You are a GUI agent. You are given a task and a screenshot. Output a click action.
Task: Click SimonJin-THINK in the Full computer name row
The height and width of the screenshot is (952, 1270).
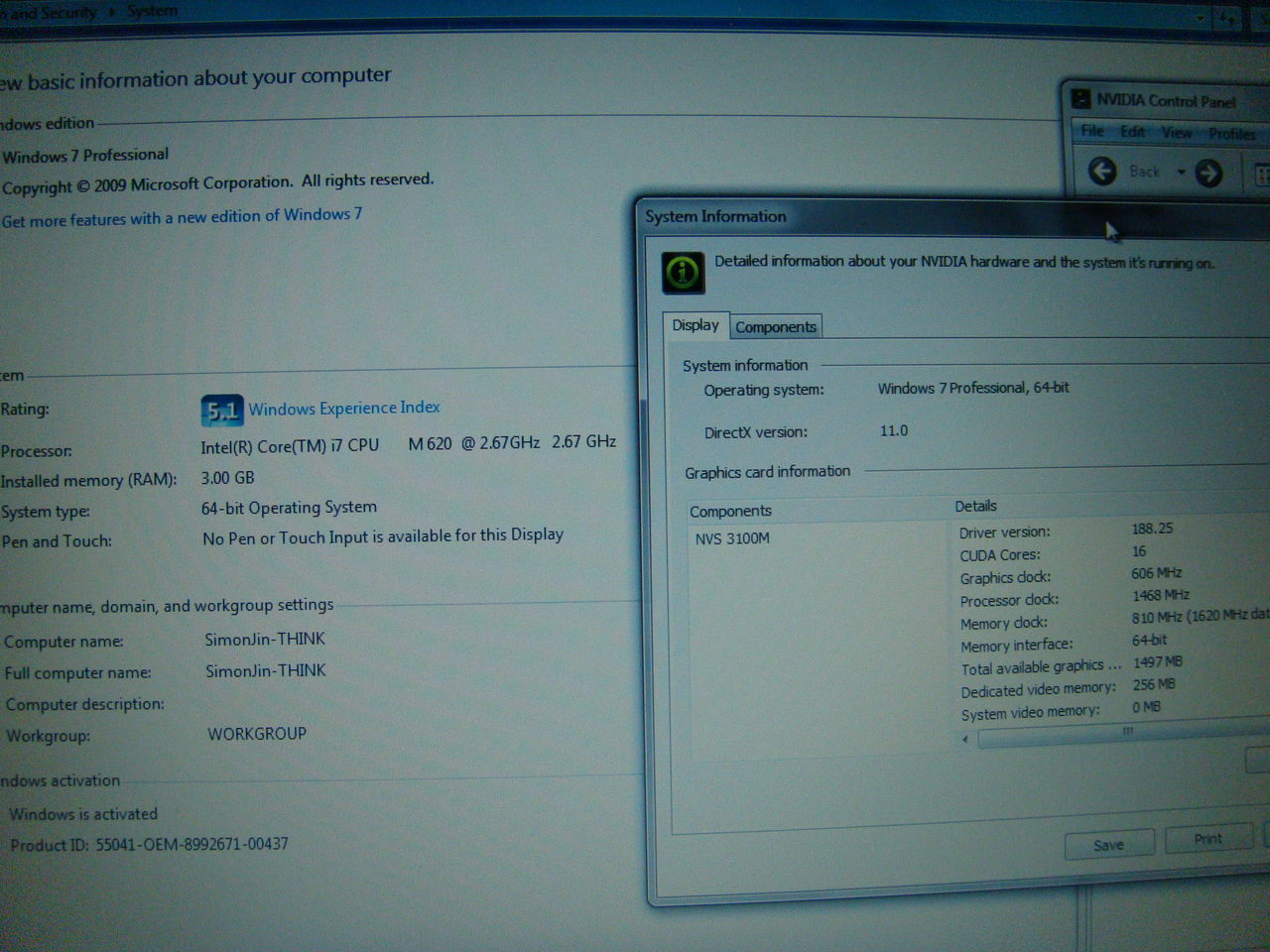[266, 671]
